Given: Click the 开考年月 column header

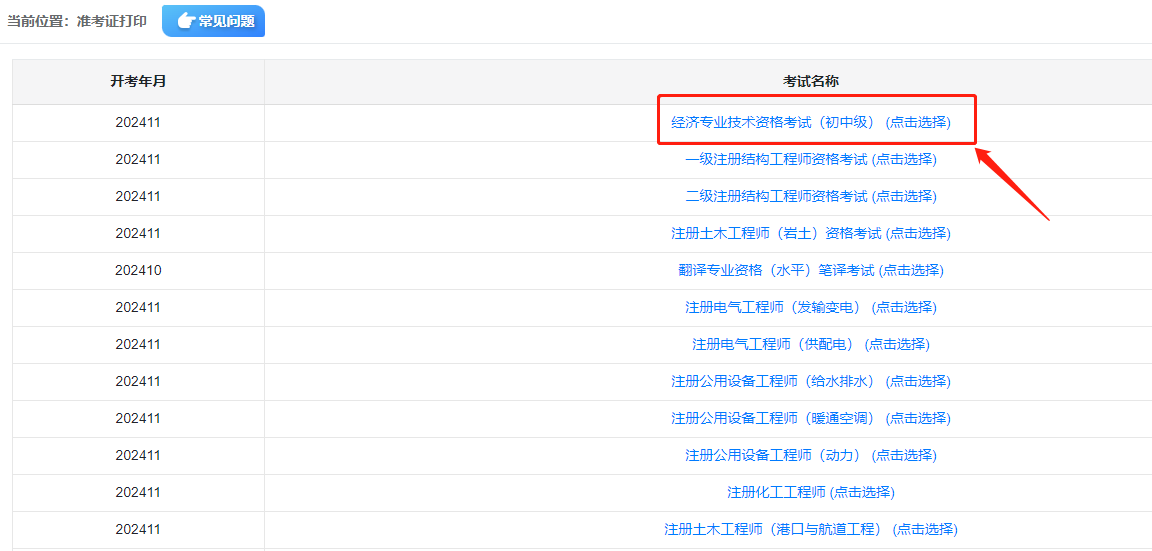Looking at the screenshot, I should pyautogui.click(x=138, y=81).
